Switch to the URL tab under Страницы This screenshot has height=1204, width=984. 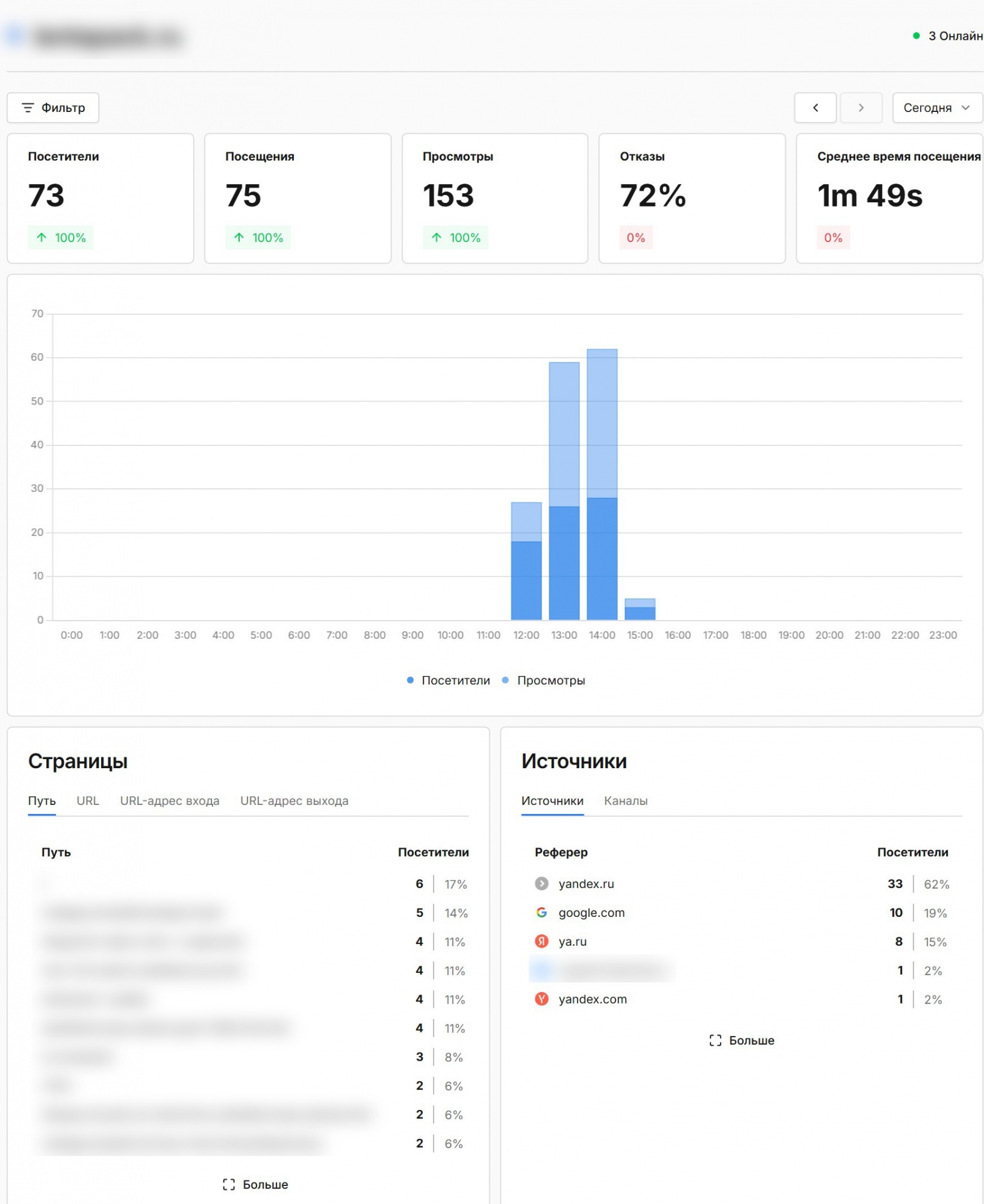click(88, 801)
